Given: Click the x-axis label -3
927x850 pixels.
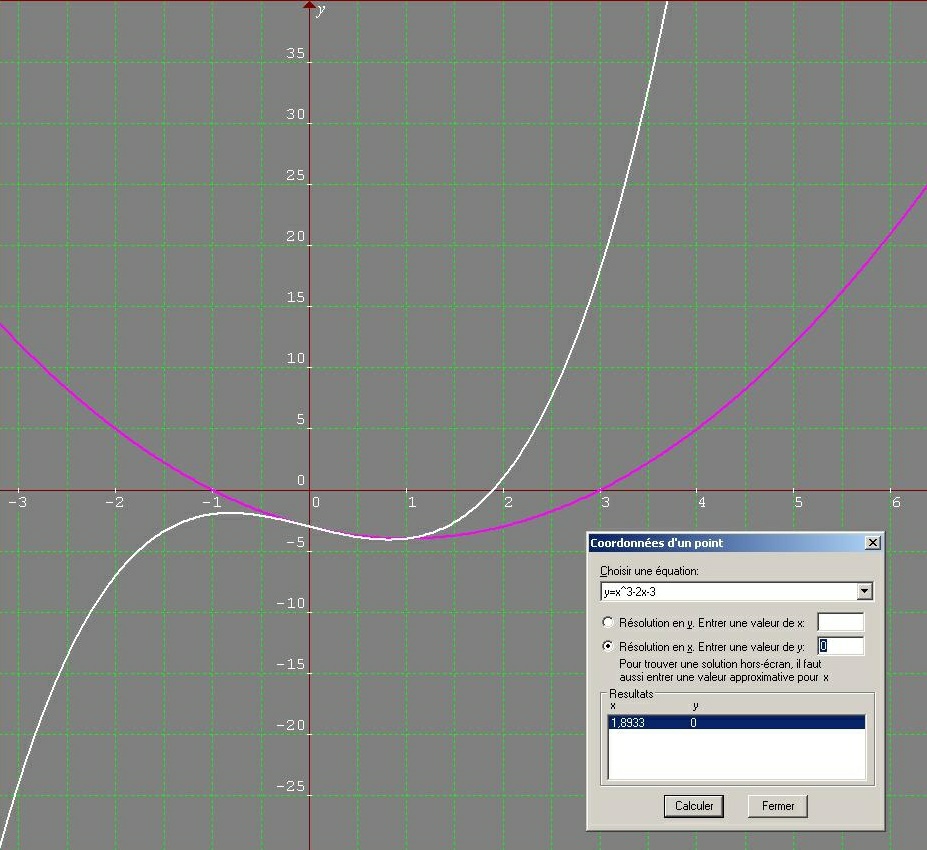Looking at the screenshot, I should (15, 502).
